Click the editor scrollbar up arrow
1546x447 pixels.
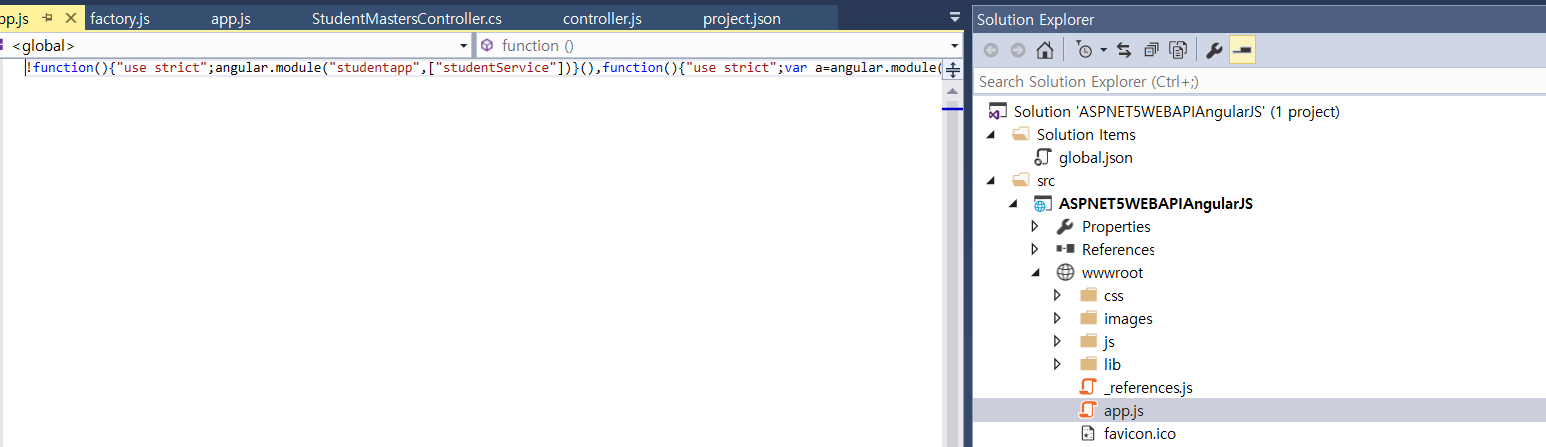(x=953, y=90)
